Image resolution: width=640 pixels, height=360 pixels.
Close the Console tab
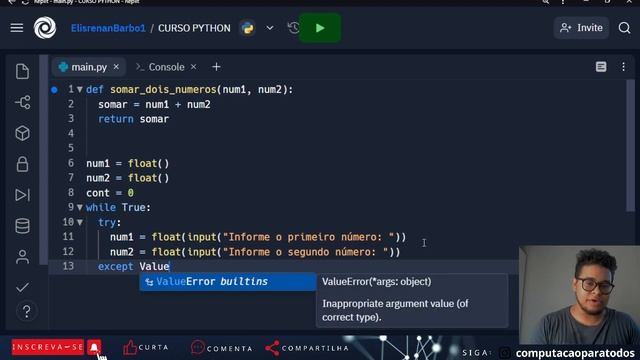coord(193,67)
